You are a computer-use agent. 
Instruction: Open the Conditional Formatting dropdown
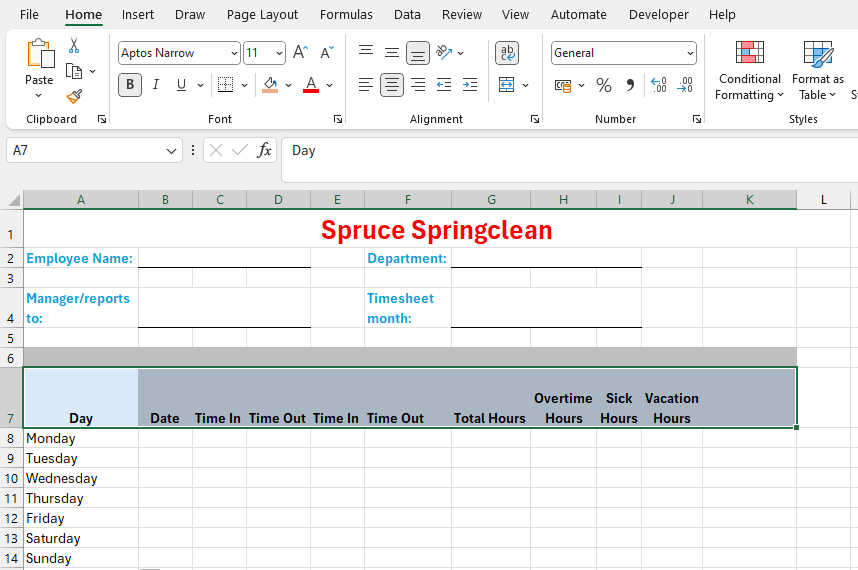[749, 71]
